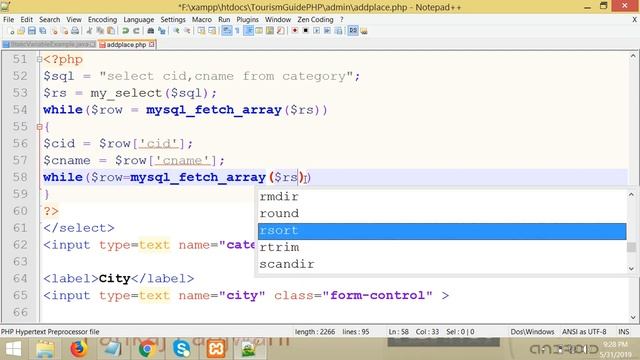Pick the highlighted rsort suggestion
The height and width of the screenshot is (360, 640).
(x=442, y=231)
